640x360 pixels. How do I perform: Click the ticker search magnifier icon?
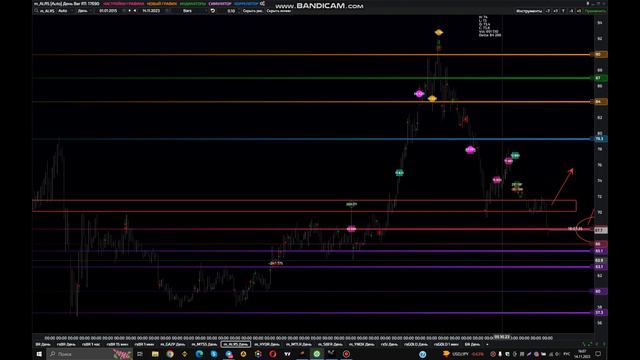(x=36, y=11)
